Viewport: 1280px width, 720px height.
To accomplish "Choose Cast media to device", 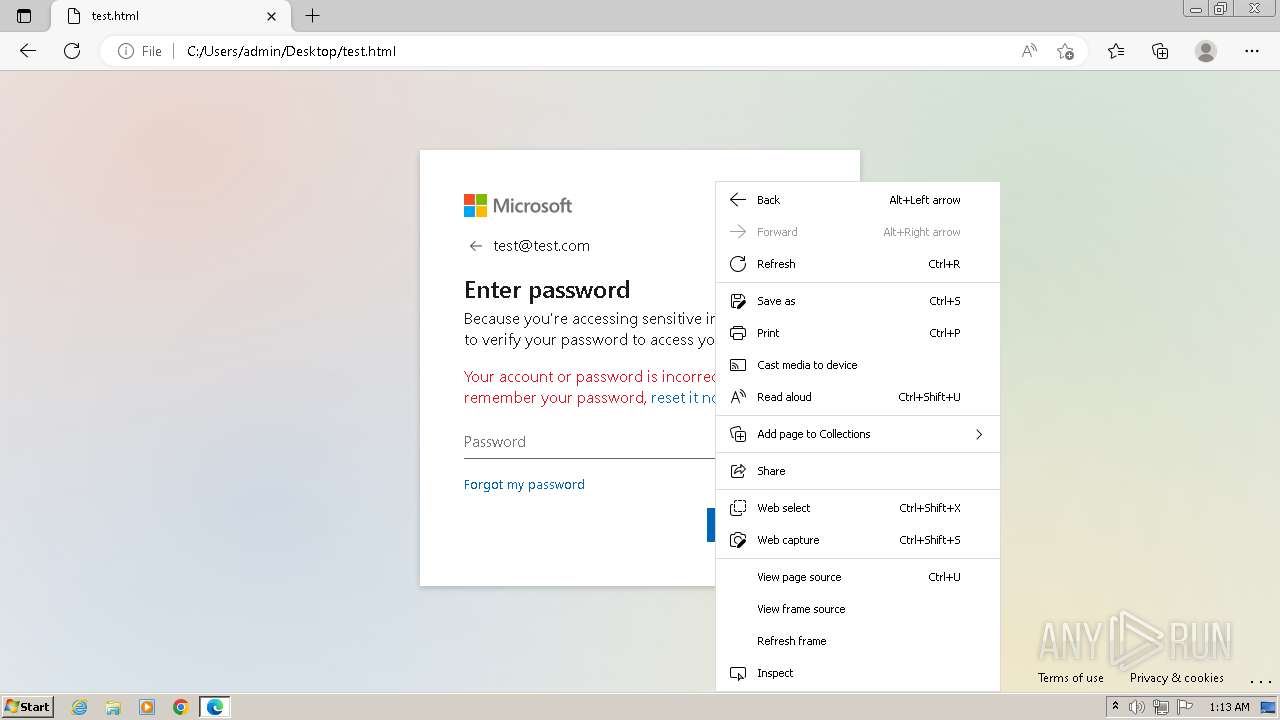I will [858, 365].
